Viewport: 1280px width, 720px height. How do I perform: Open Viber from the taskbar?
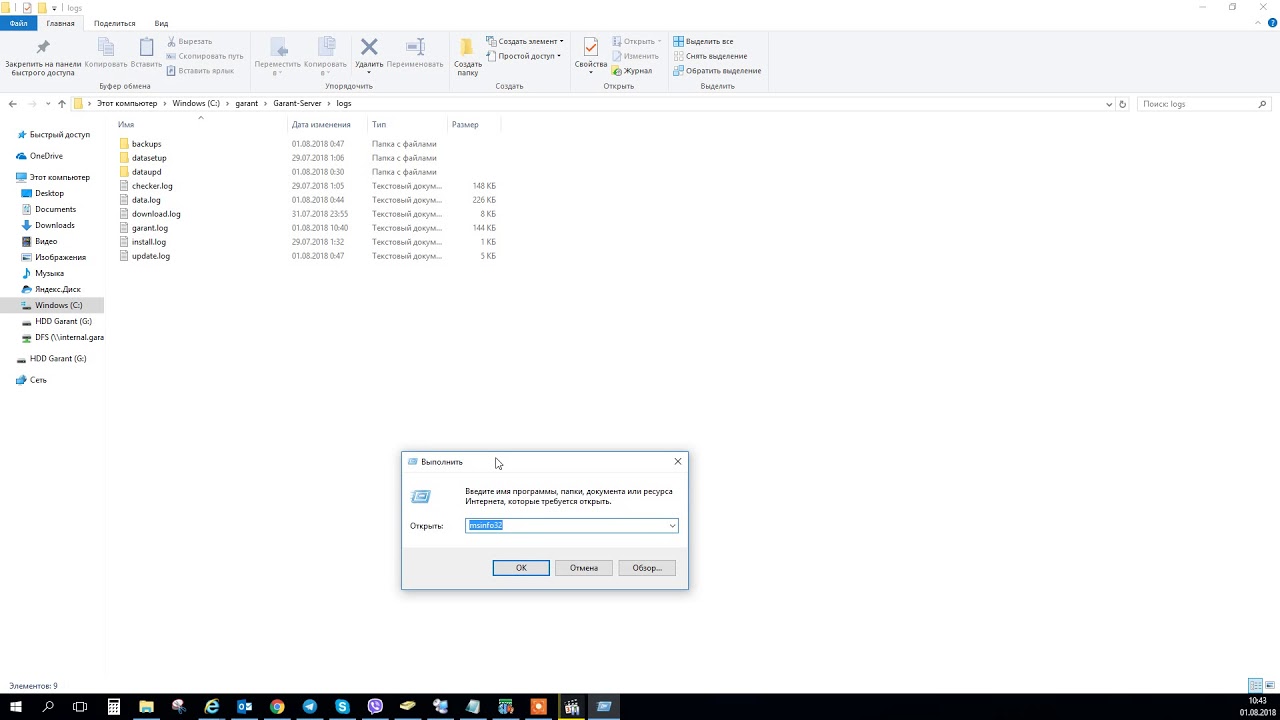coord(375,707)
